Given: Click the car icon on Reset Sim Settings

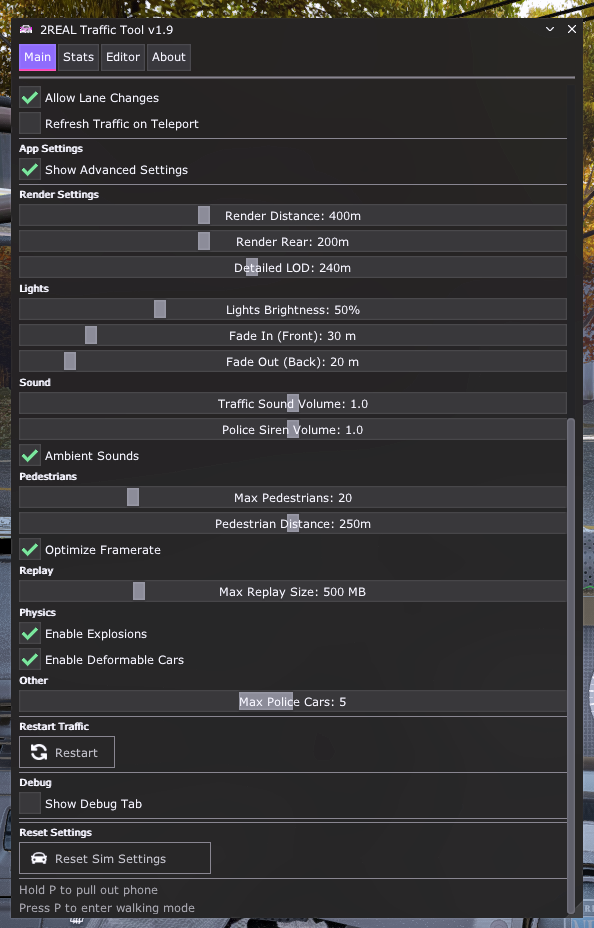Looking at the screenshot, I should click(x=38, y=858).
